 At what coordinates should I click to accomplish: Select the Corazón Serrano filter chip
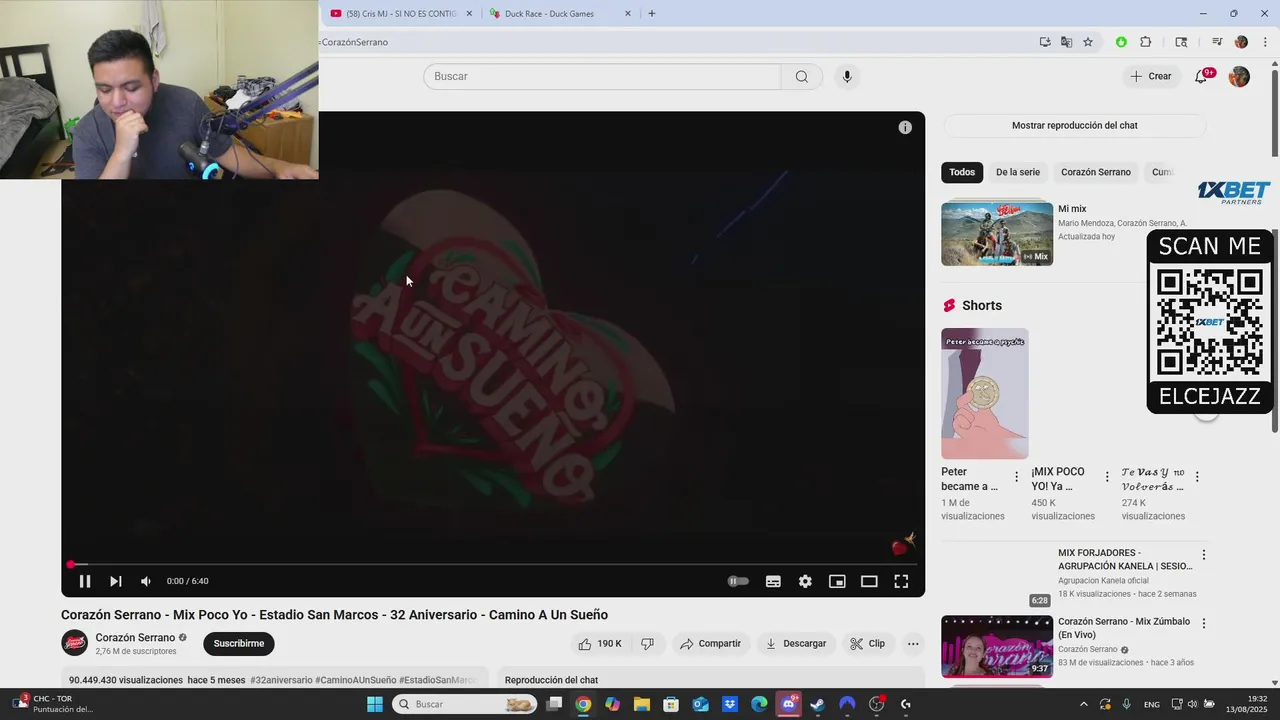click(x=1096, y=172)
